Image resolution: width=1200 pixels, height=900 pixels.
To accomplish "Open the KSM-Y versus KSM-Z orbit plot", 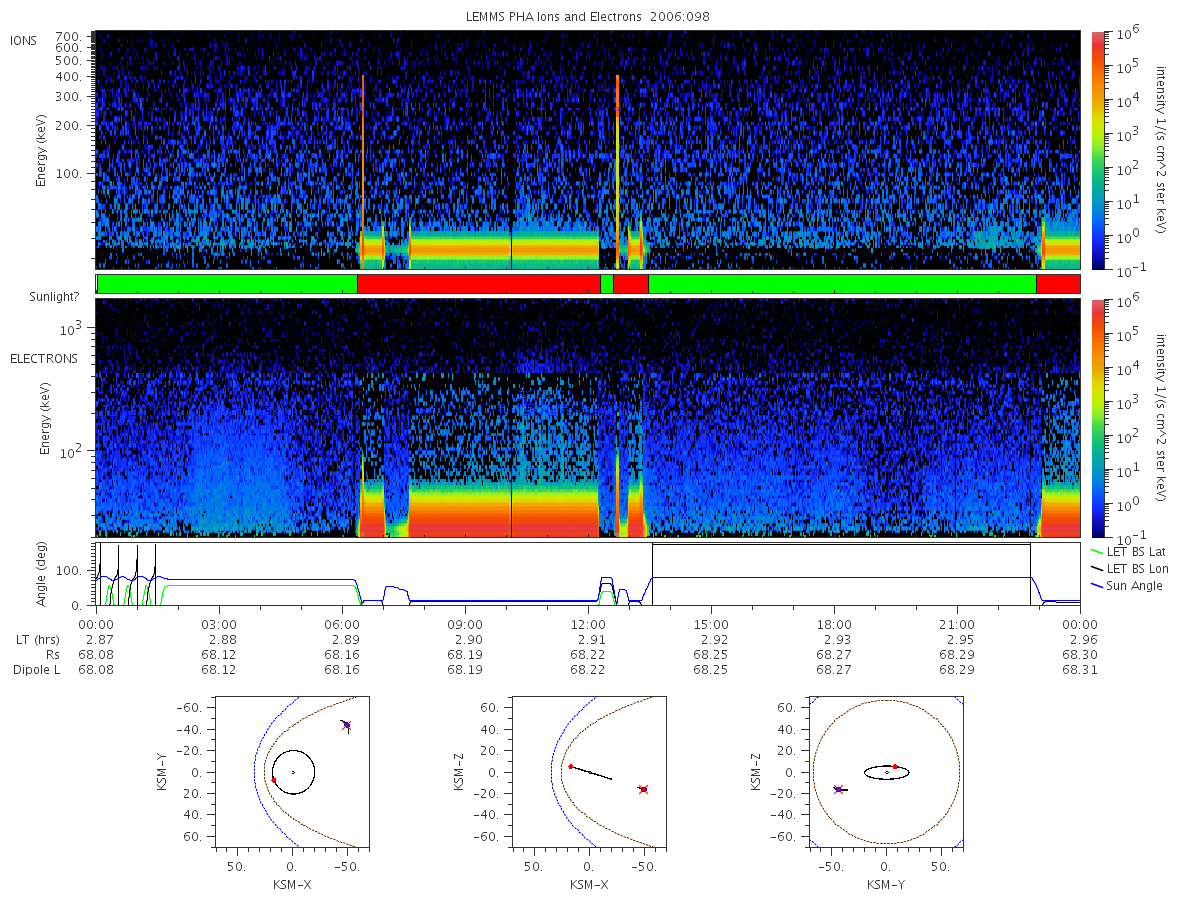I will [x=886, y=773].
